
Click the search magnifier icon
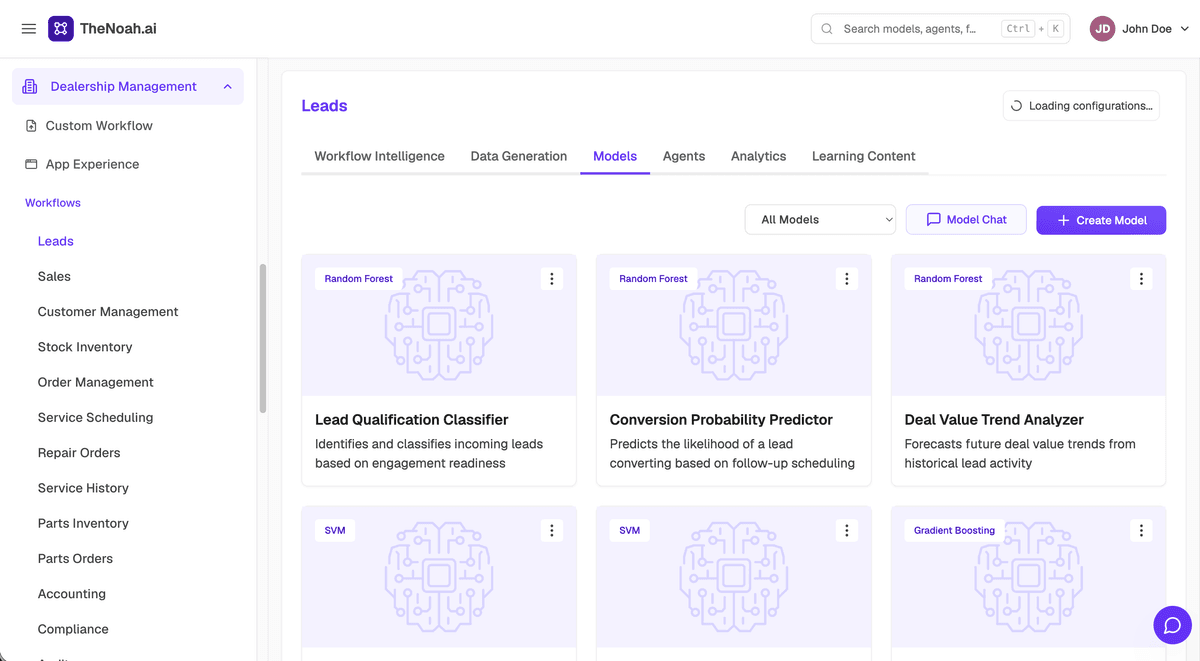[x=827, y=29]
